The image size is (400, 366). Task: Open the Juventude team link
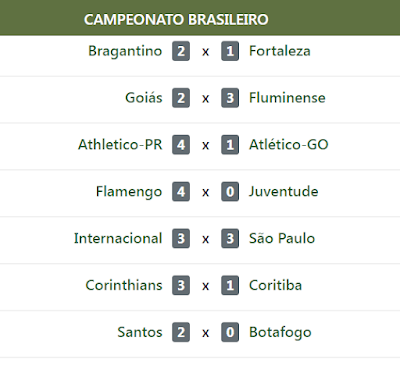tap(284, 192)
